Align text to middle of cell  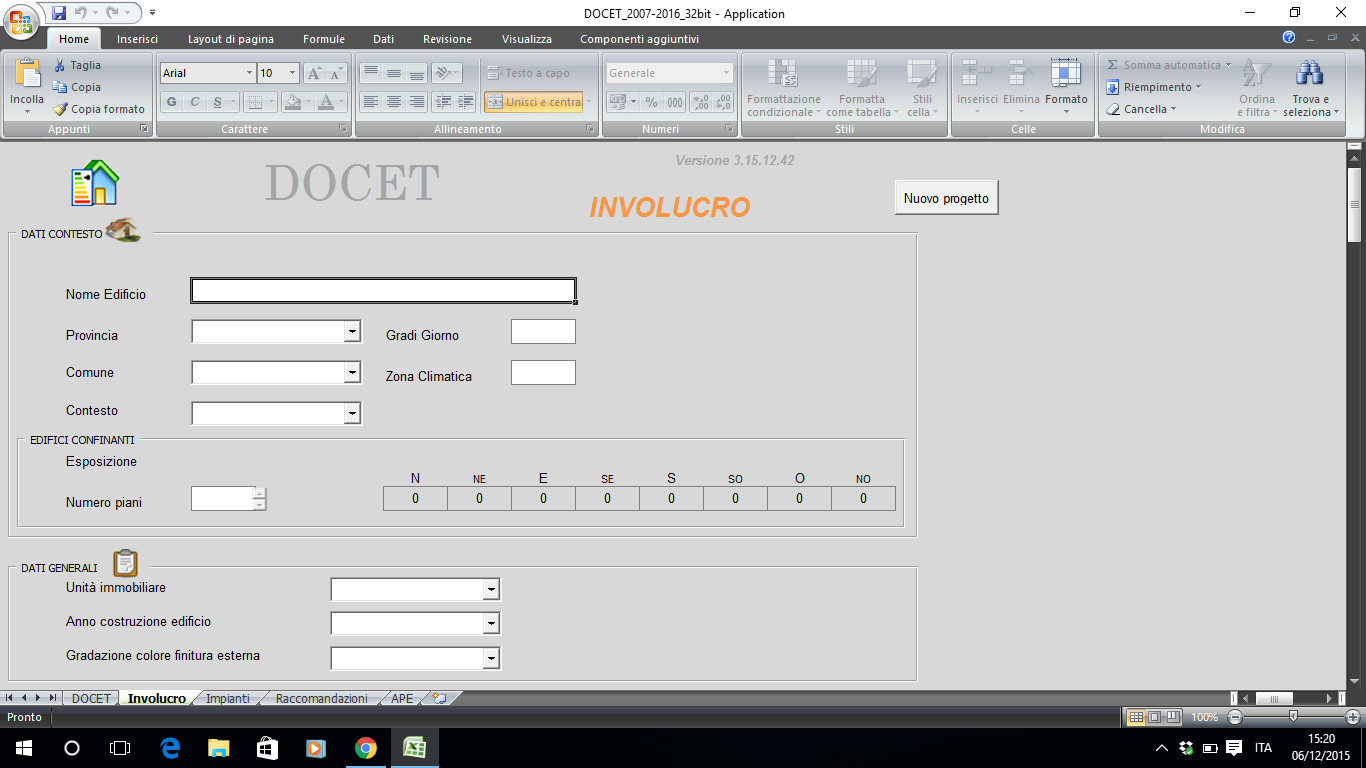(x=393, y=73)
